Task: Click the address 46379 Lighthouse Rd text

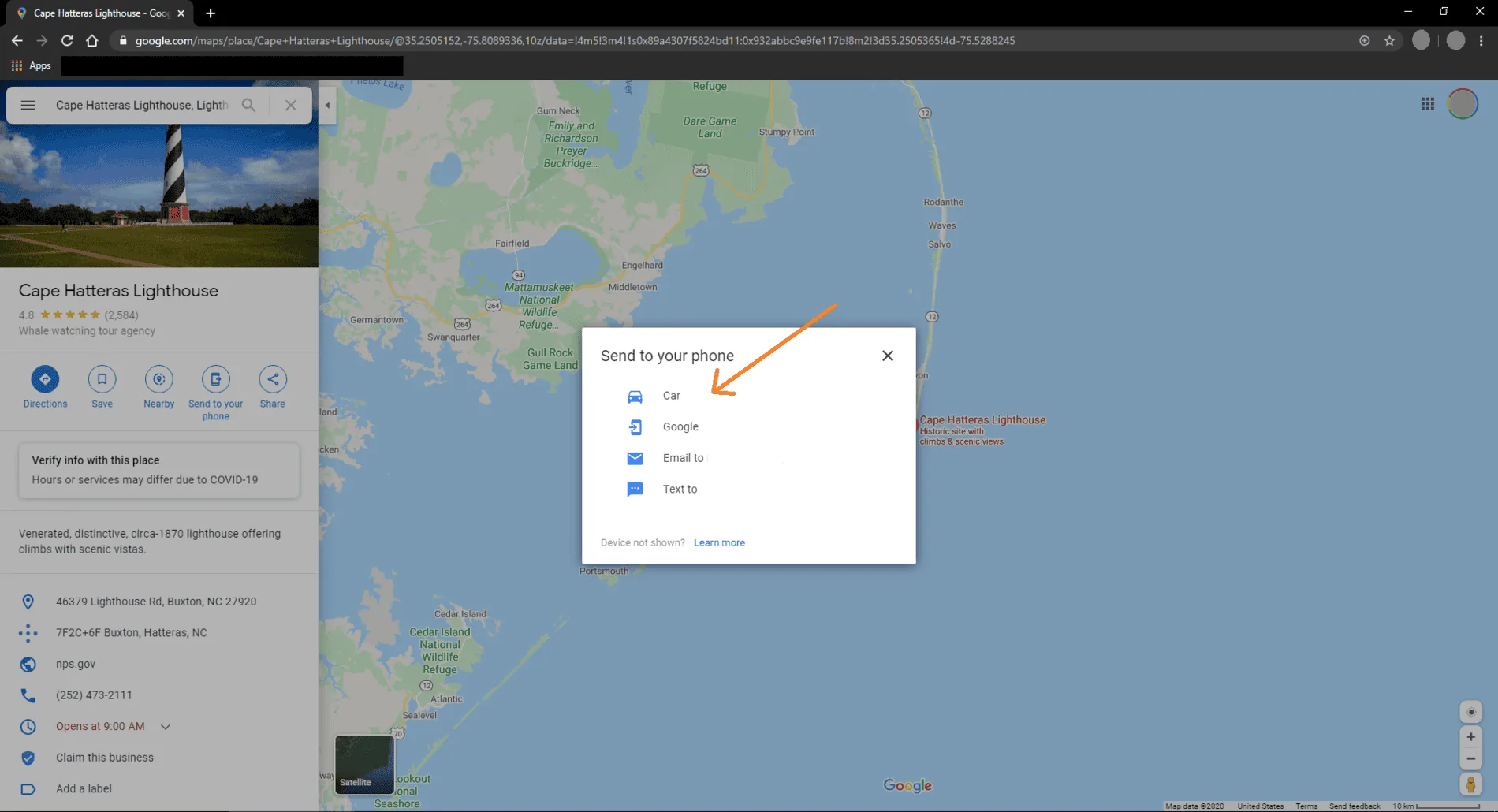Action: pyautogui.click(x=156, y=602)
